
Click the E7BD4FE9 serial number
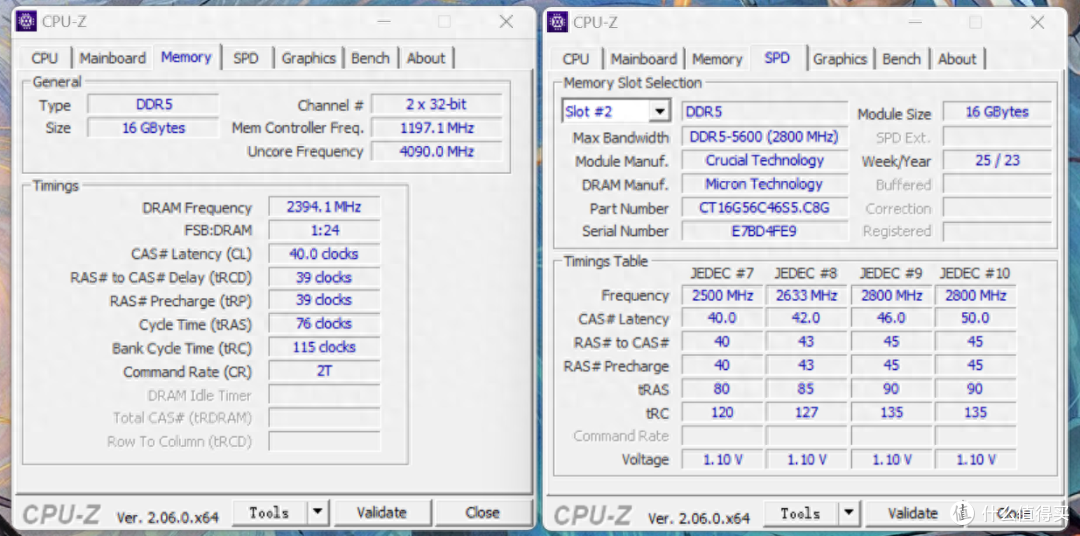point(765,231)
